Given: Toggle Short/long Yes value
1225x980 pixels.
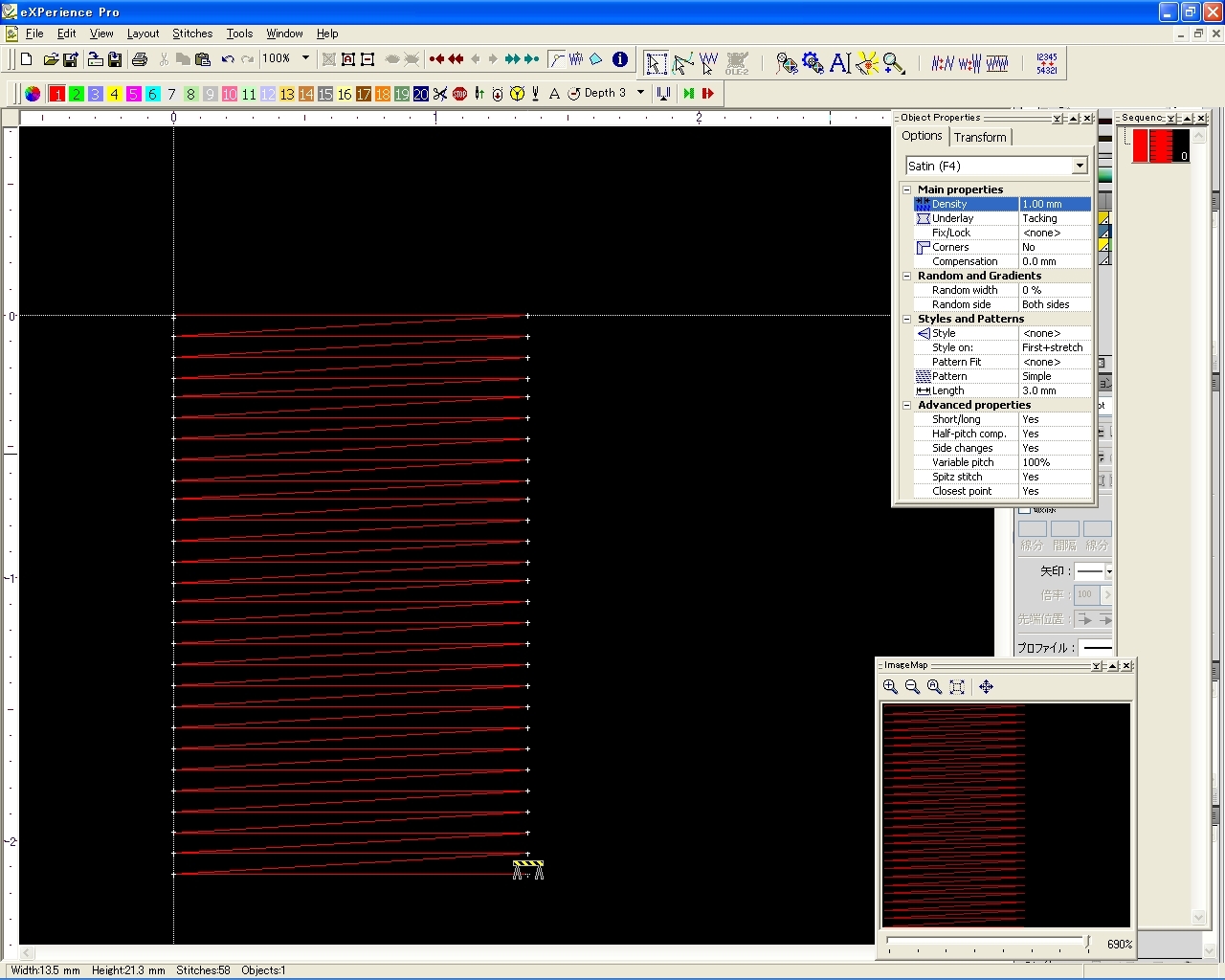Looking at the screenshot, I should click(x=1055, y=419).
